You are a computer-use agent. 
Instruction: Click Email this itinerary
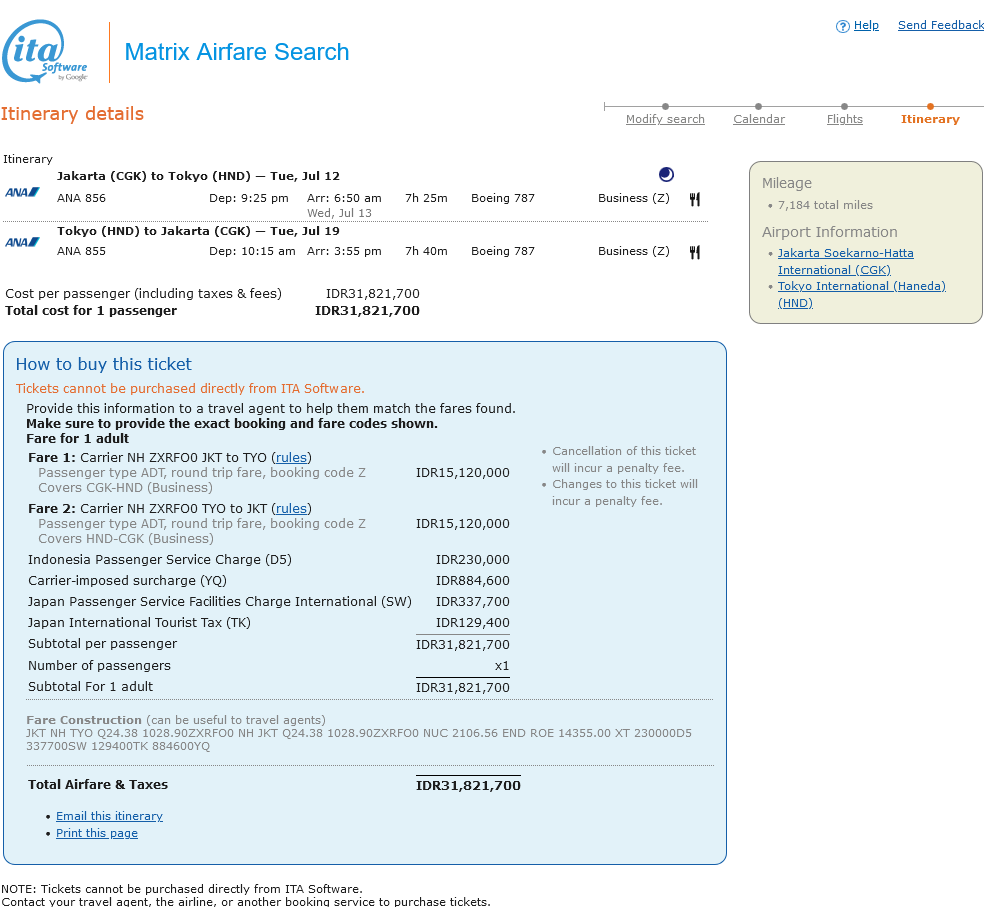coord(109,816)
